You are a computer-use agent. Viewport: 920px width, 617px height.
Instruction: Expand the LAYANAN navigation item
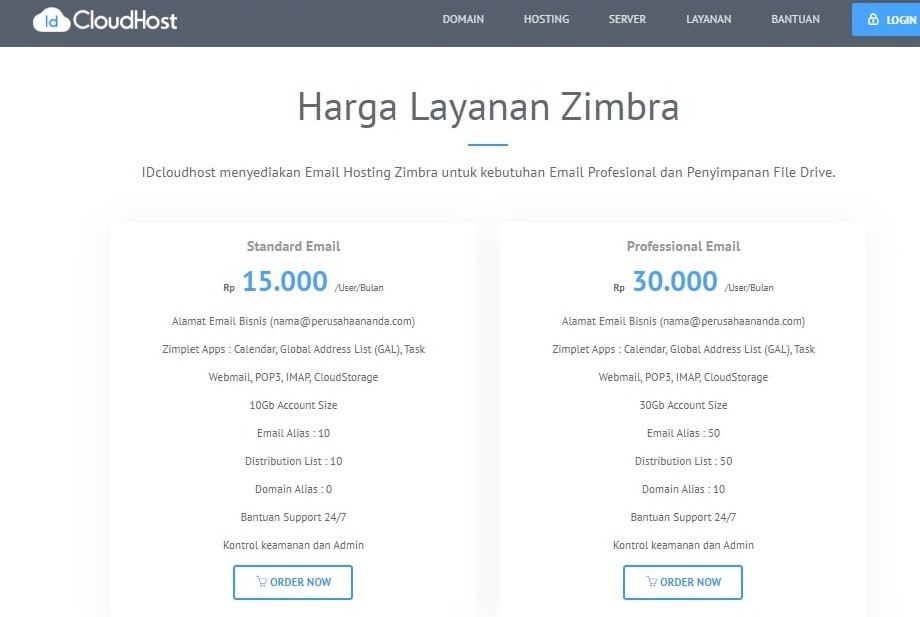[x=708, y=19]
